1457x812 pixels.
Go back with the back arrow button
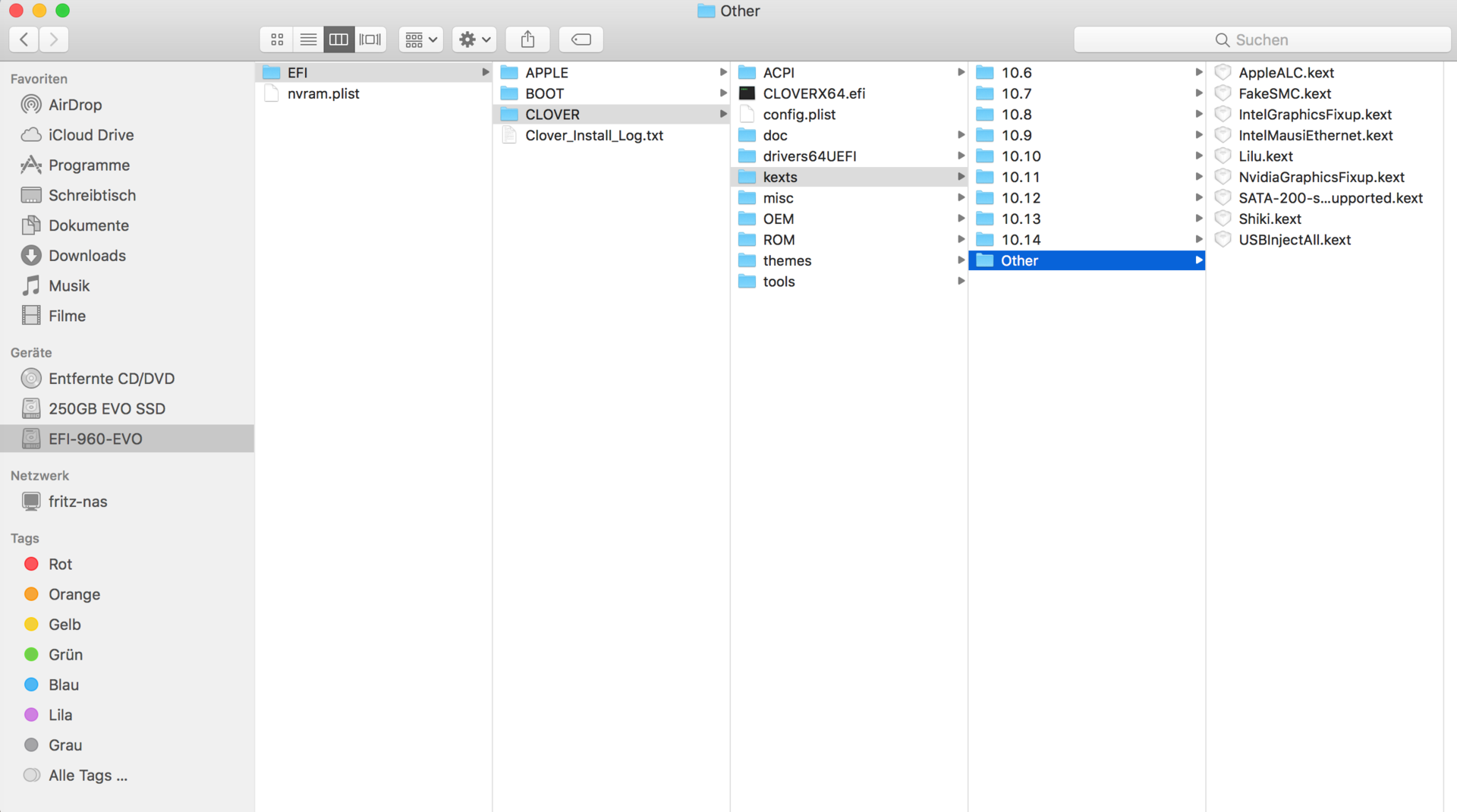click(24, 39)
